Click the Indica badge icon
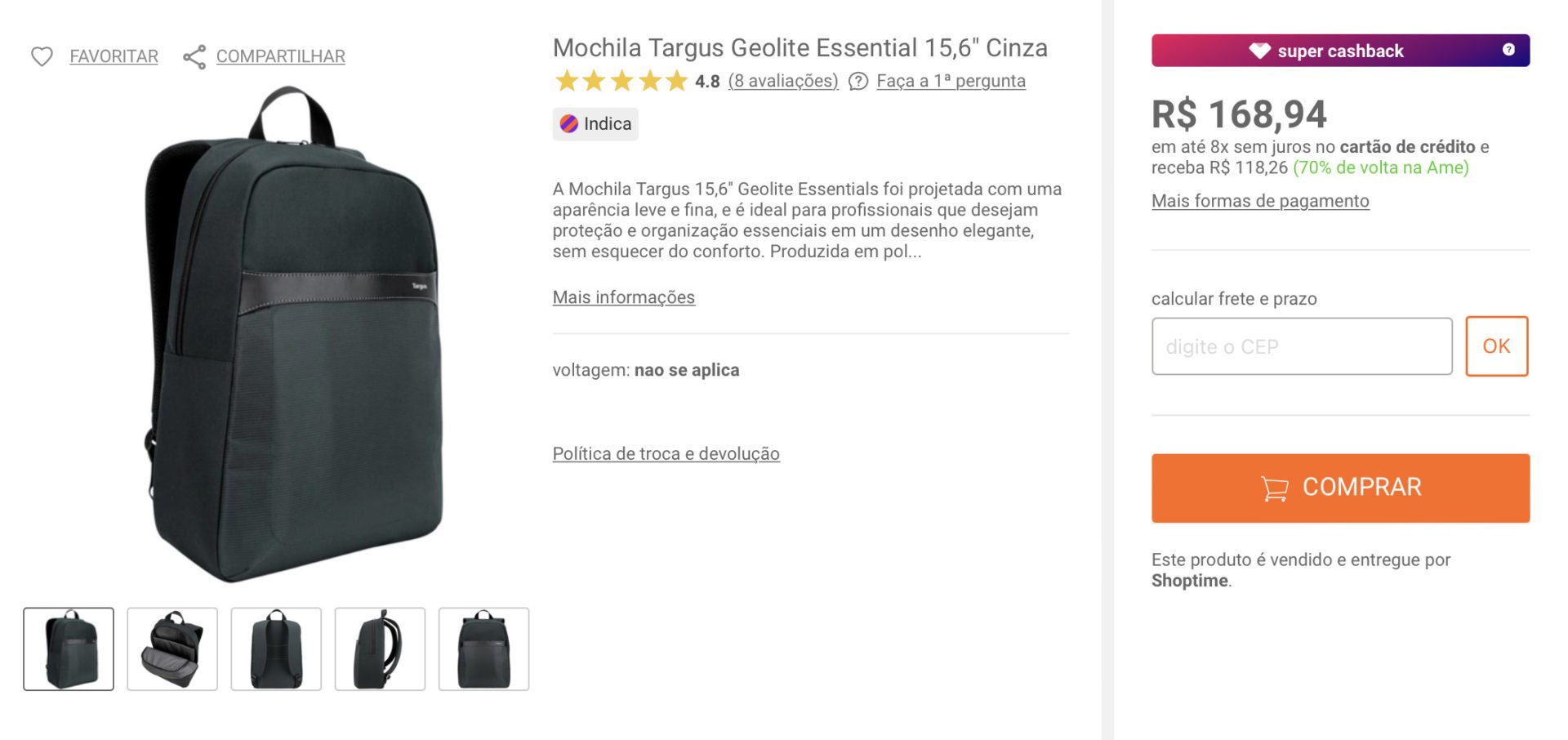Image resolution: width=1568 pixels, height=740 pixels. tap(569, 124)
